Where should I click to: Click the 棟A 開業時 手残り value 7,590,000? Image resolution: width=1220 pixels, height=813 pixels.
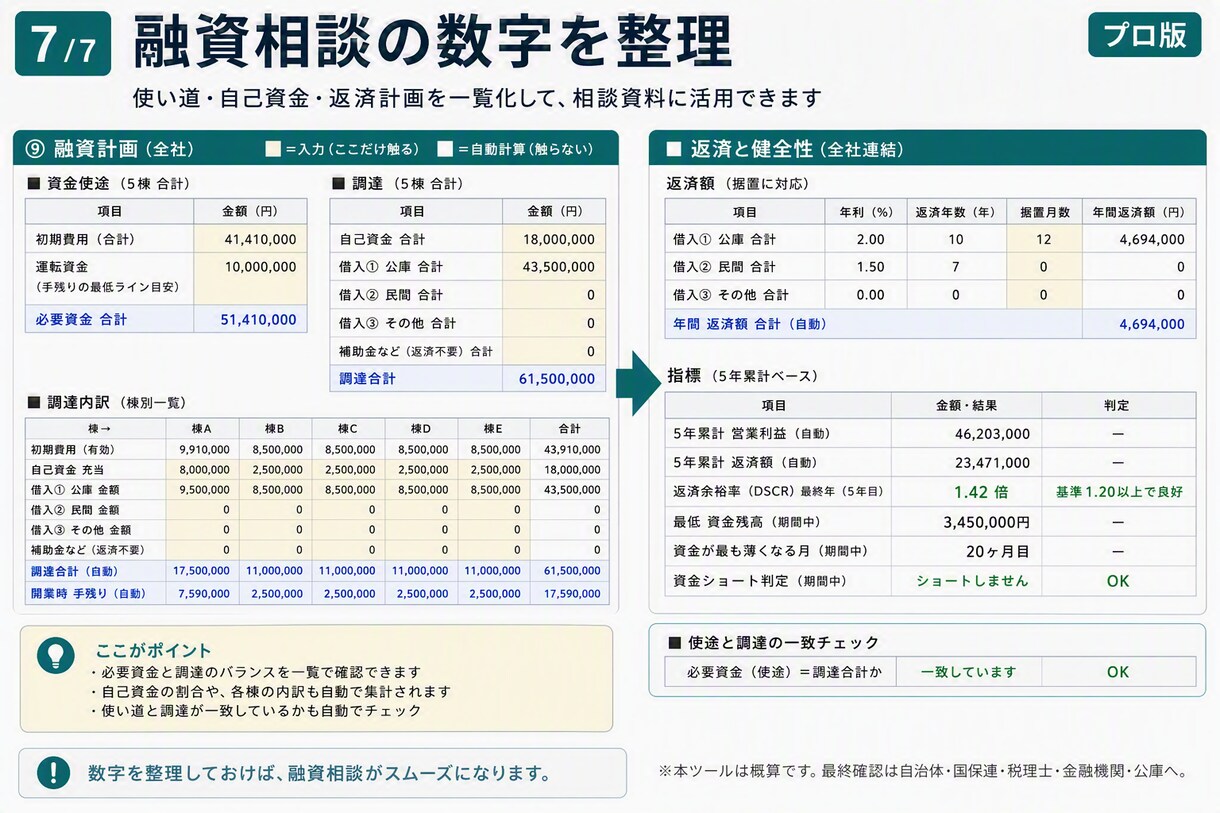[204, 594]
